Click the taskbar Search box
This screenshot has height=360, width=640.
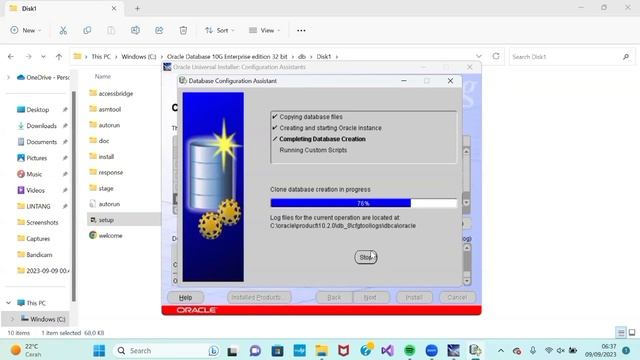point(166,350)
